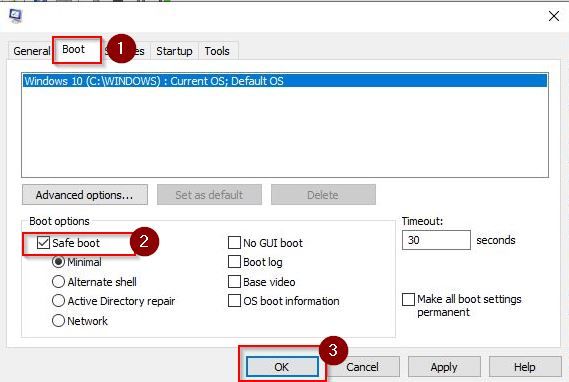Open the Tools tab
The image size is (569, 382).
point(217,51)
